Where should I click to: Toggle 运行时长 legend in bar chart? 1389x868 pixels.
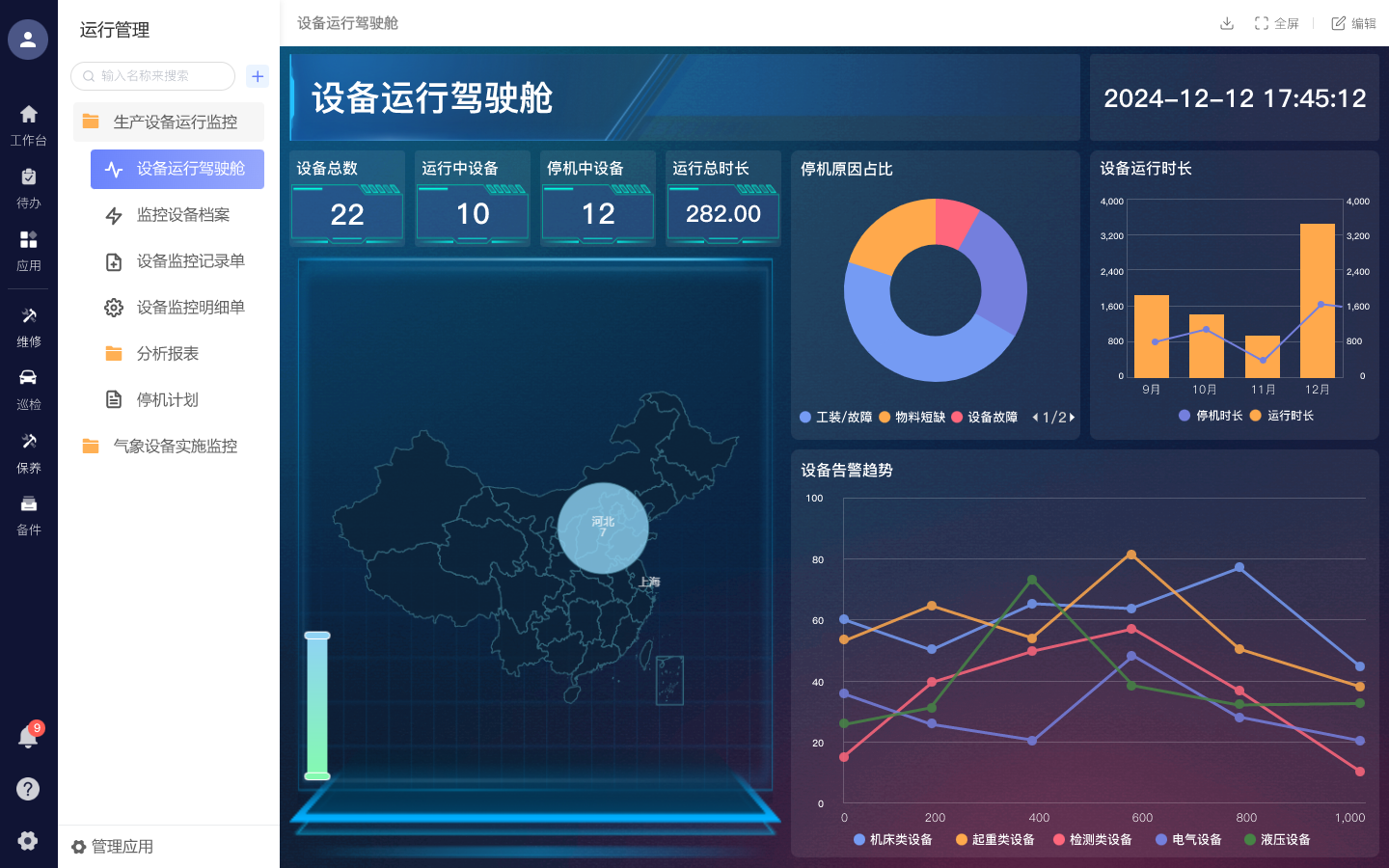1281,416
